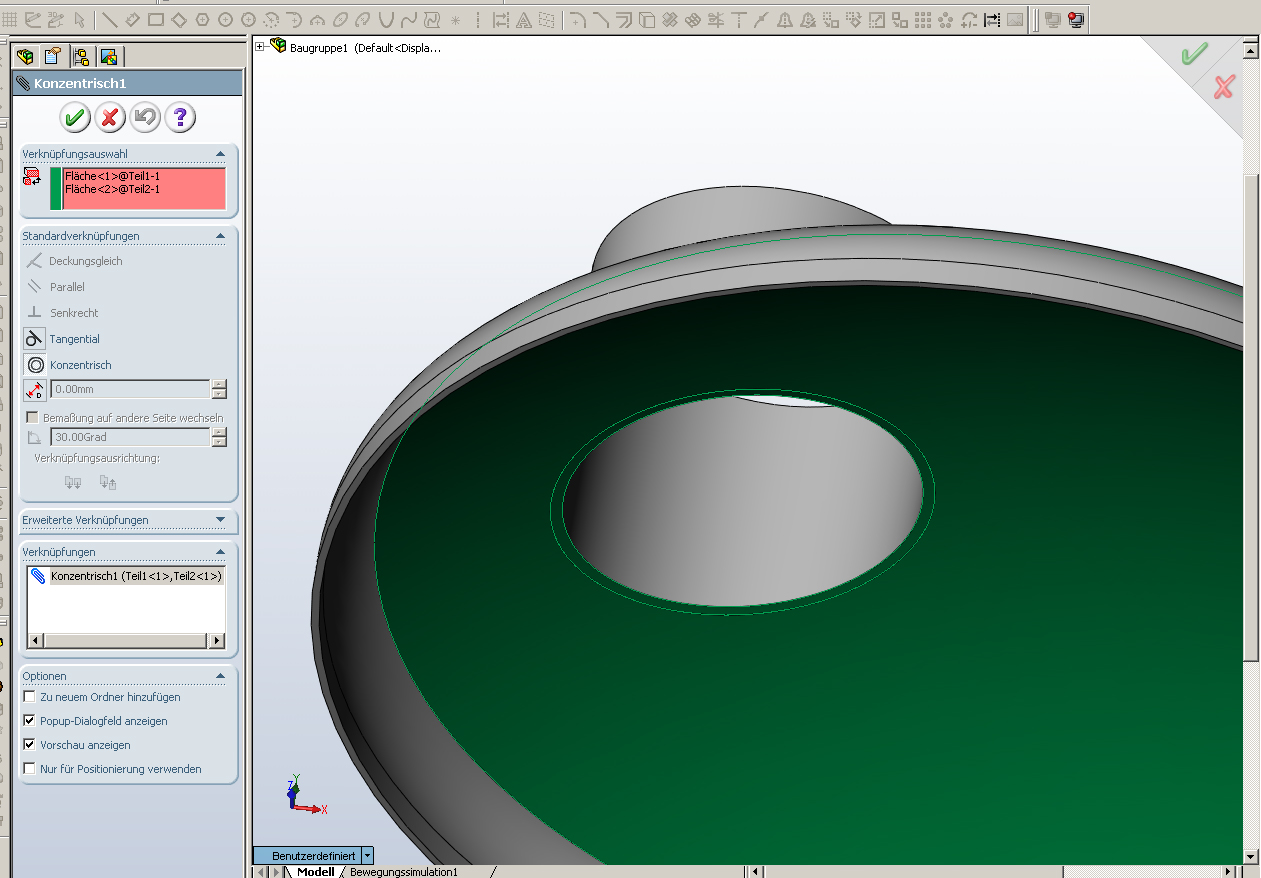Image resolution: width=1261 pixels, height=878 pixels.
Task: Open help via the purple question mark
Action: tap(180, 118)
